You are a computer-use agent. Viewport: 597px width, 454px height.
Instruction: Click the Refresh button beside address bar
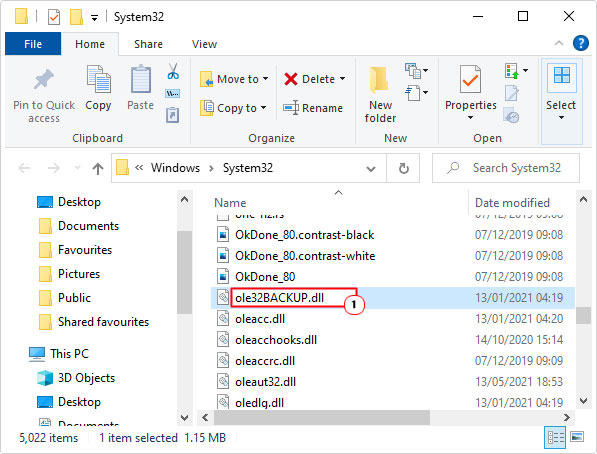404,168
